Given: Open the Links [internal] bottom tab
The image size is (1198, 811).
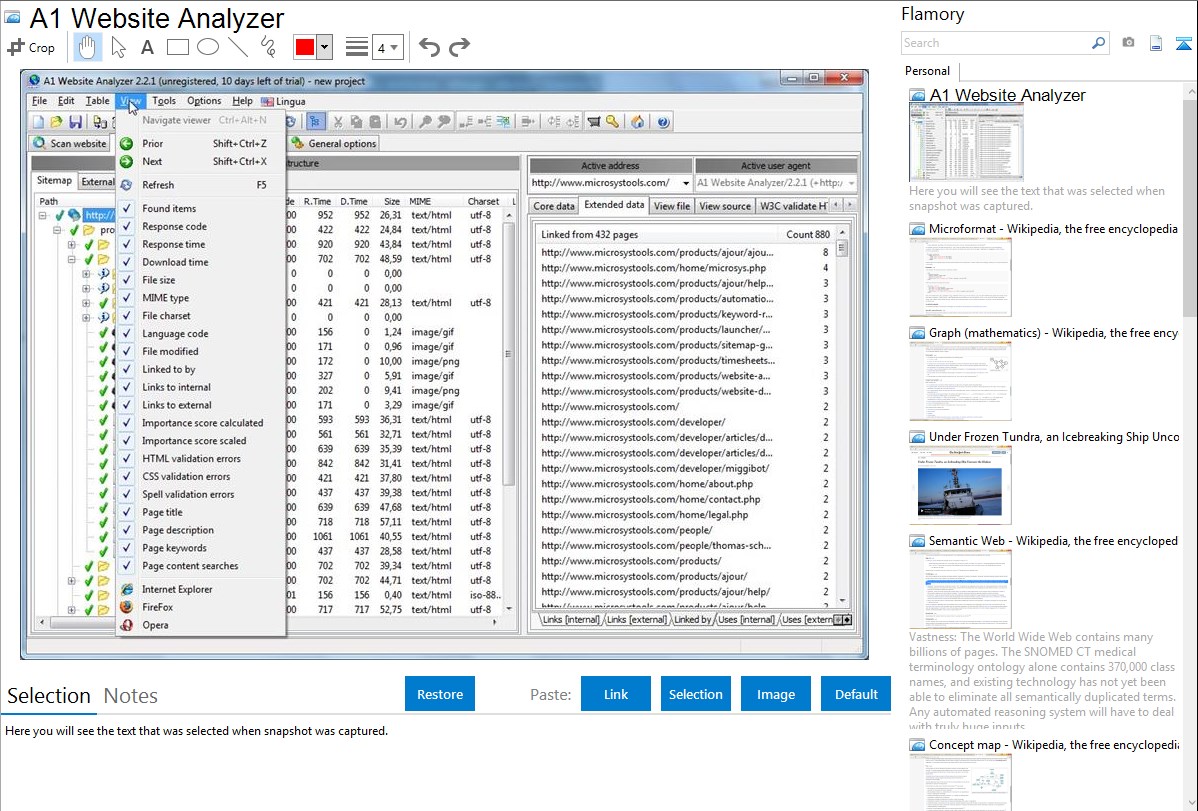Looking at the screenshot, I should (x=571, y=620).
